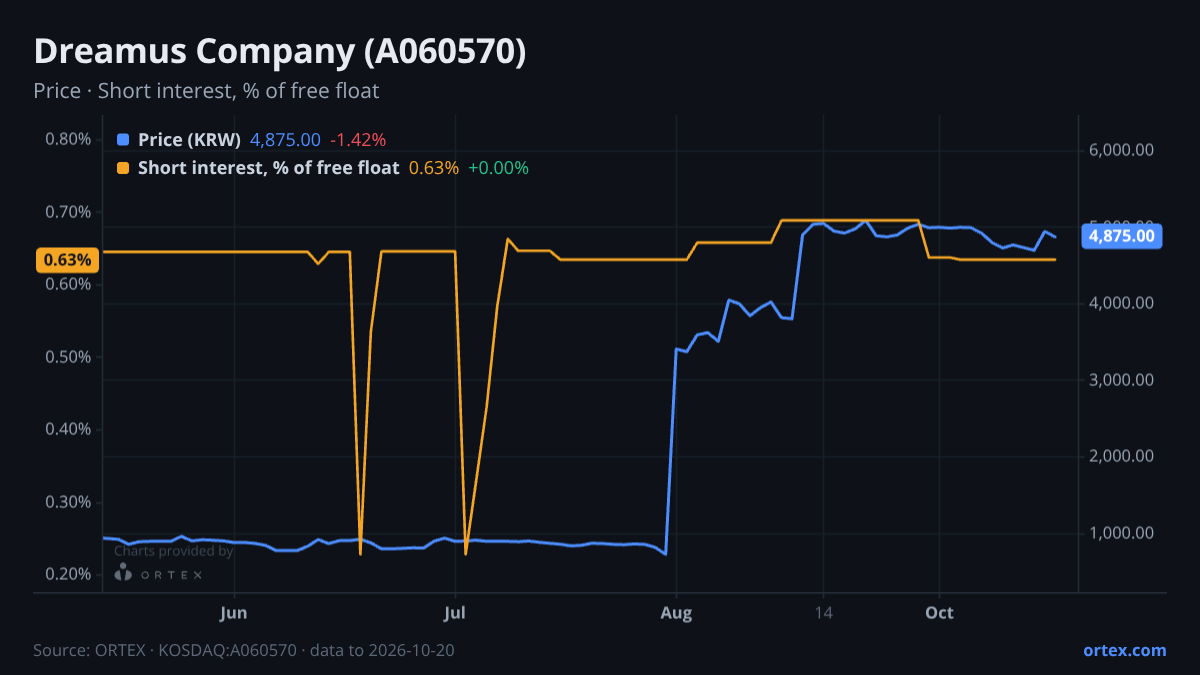Click the Aug x-axis label
1200x675 pixels.
(x=677, y=612)
